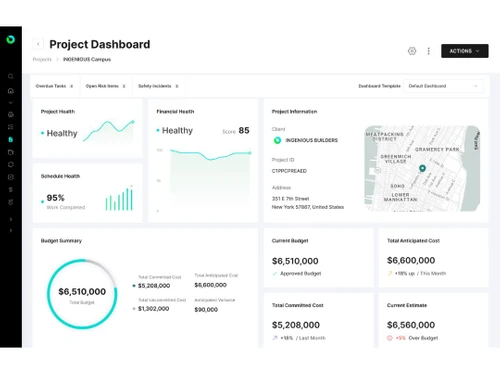Open the globe-style icon in sidebar
The height and width of the screenshot is (375, 500).
(x=11, y=115)
